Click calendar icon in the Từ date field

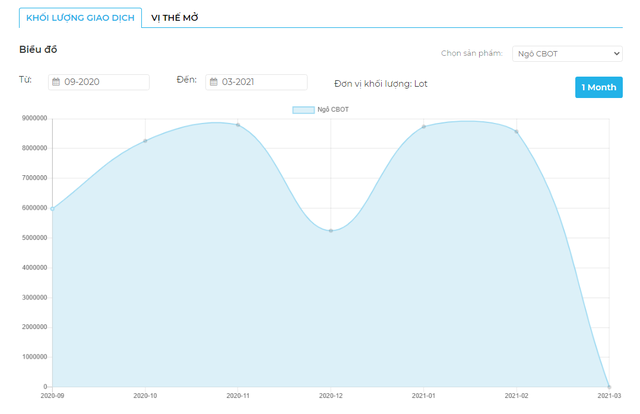pos(56,82)
